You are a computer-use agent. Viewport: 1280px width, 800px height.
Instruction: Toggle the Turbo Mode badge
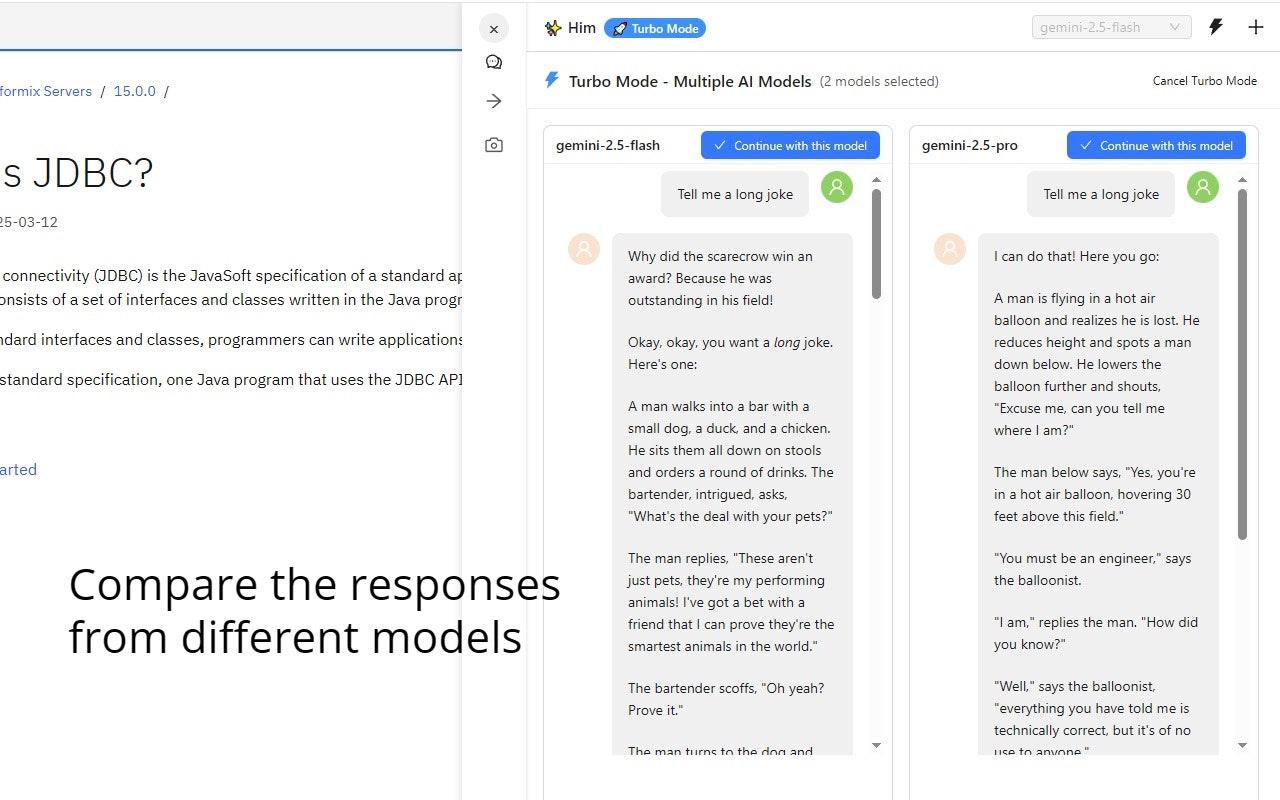(655, 28)
